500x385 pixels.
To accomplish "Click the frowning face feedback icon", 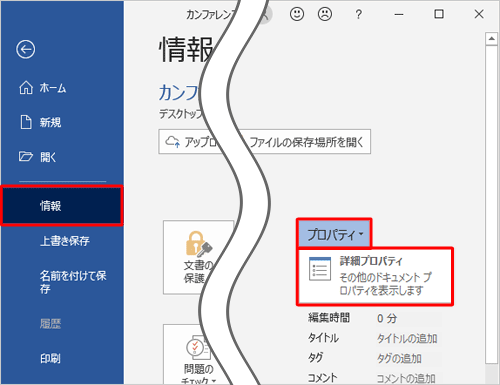I will tap(325, 14).
